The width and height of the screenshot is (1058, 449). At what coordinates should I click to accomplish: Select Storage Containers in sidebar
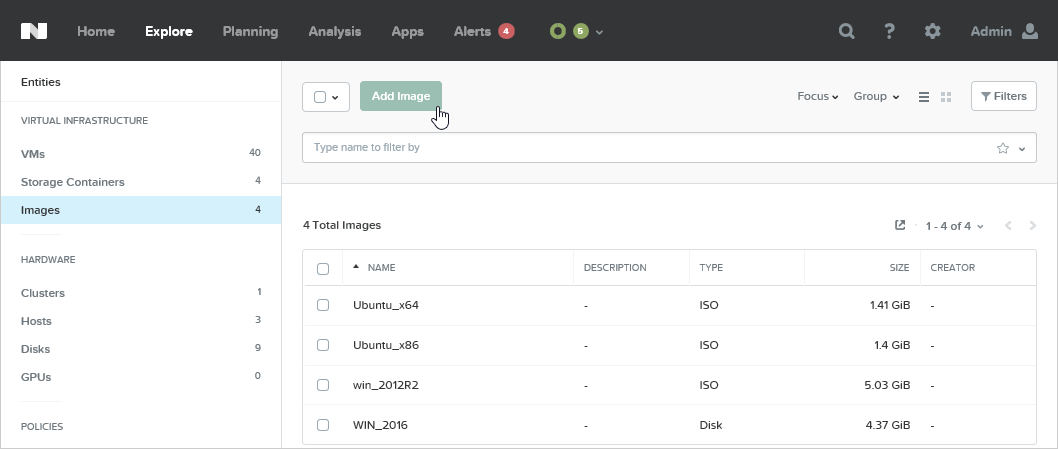point(73,182)
